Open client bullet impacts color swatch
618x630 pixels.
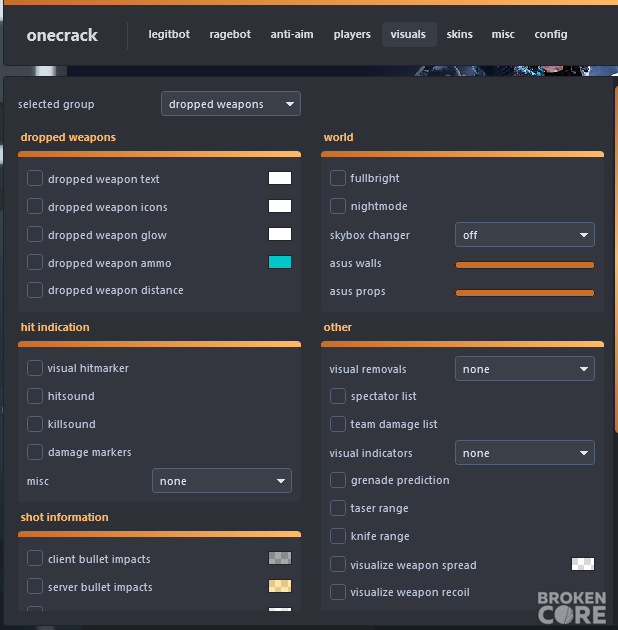pyautogui.click(x=280, y=558)
